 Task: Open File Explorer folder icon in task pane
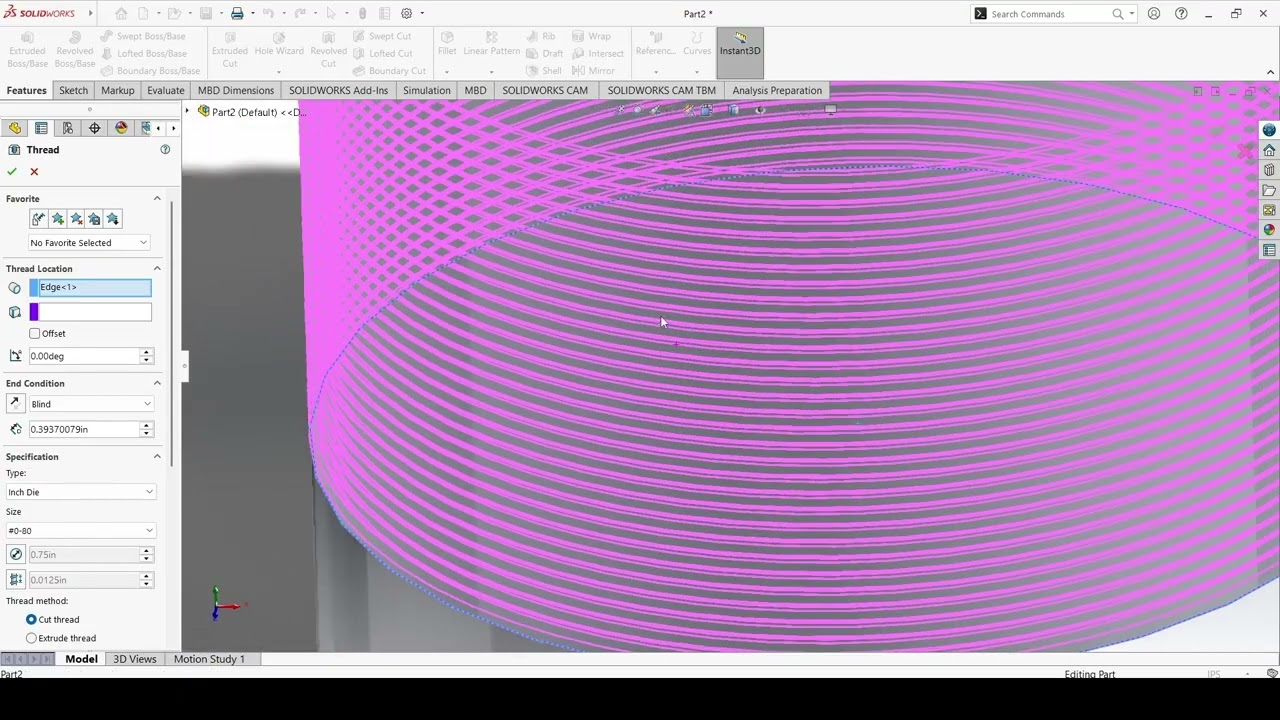click(1269, 190)
